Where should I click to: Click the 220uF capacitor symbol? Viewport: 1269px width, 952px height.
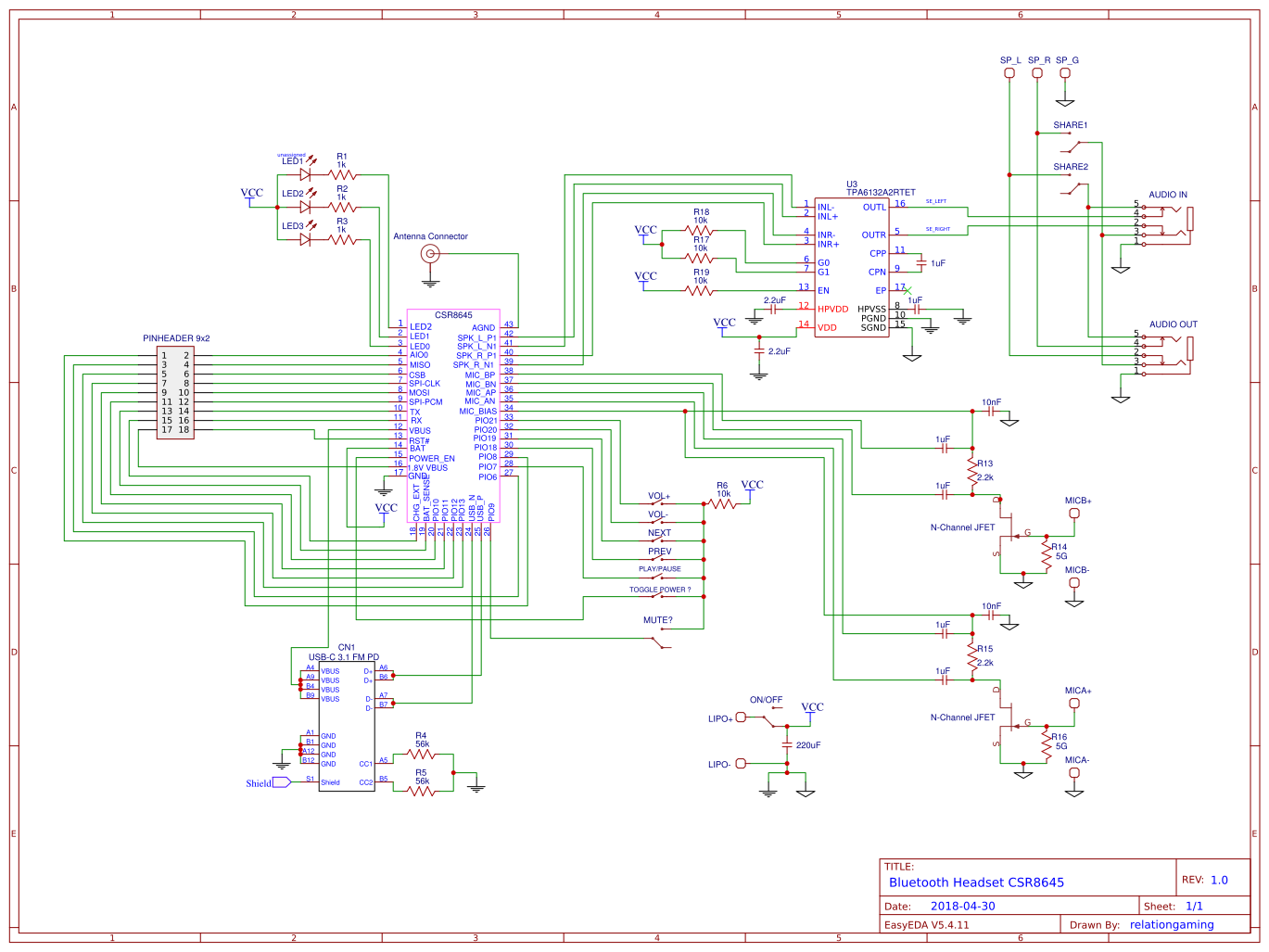coord(785,743)
